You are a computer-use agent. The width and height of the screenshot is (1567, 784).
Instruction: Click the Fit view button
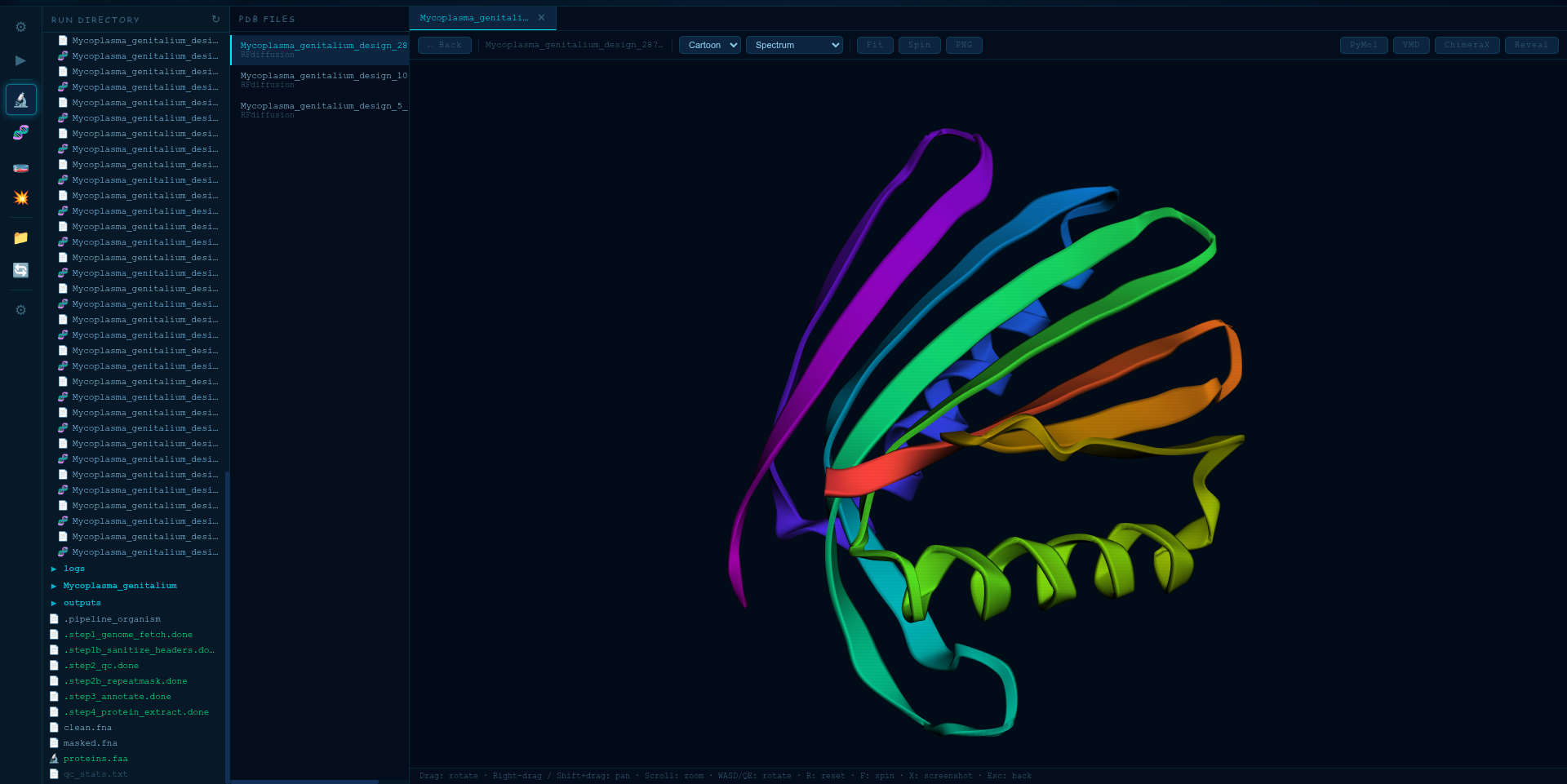pyautogui.click(x=875, y=45)
